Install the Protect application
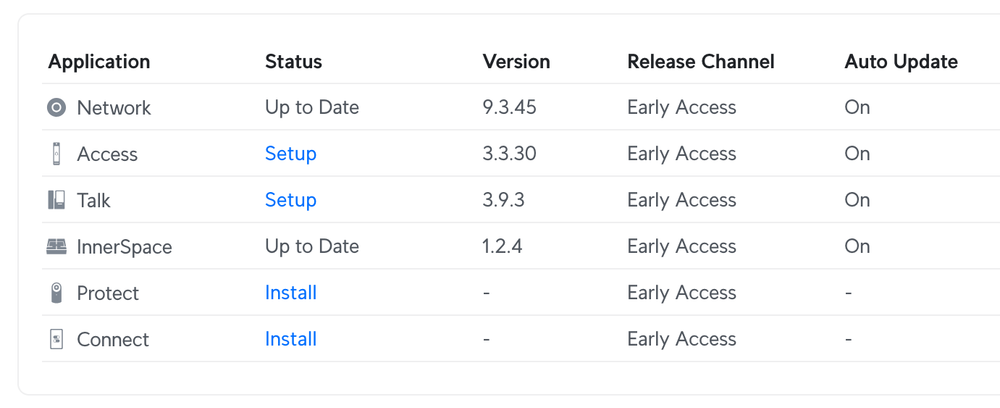 point(290,293)
